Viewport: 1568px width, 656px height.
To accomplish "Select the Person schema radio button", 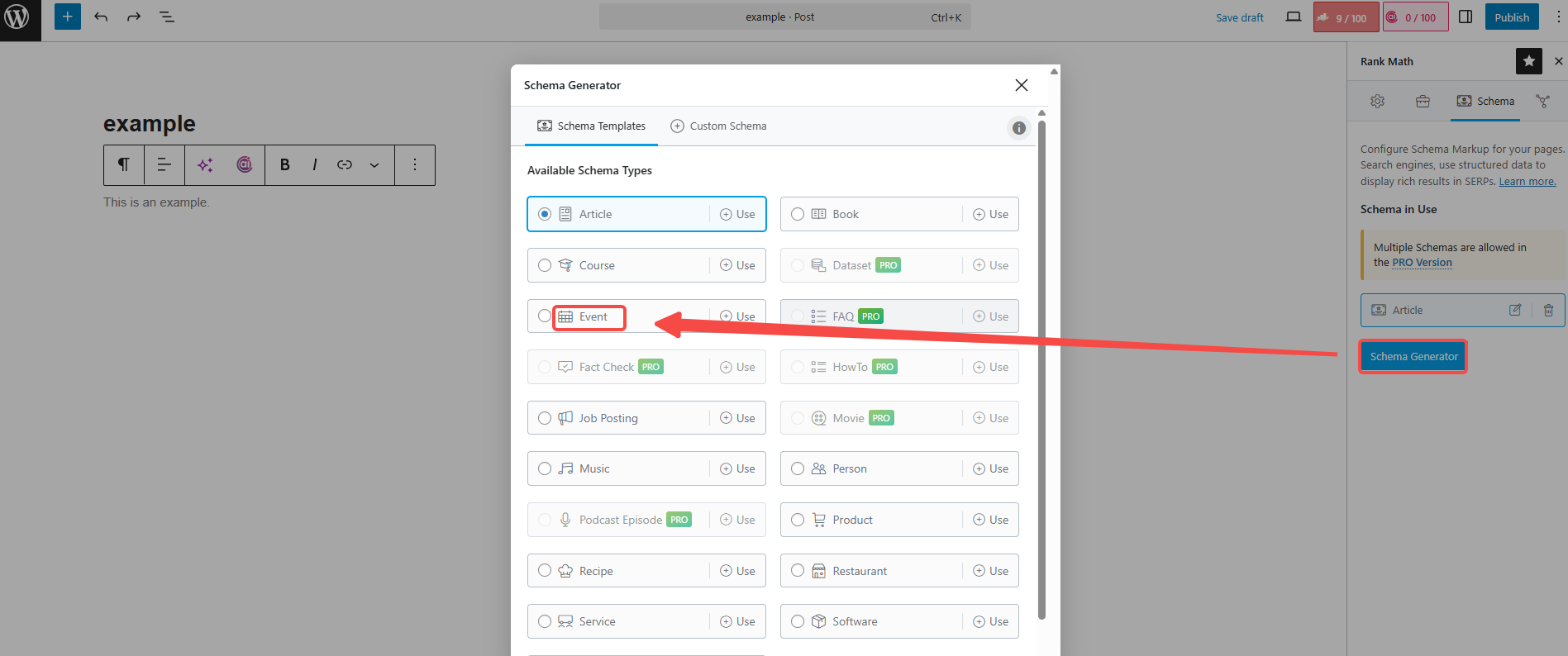I will [798, 468].
